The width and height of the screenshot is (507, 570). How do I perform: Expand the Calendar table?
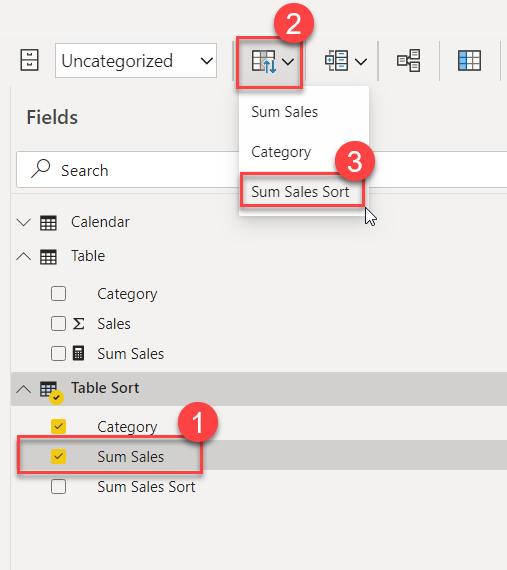24,222
